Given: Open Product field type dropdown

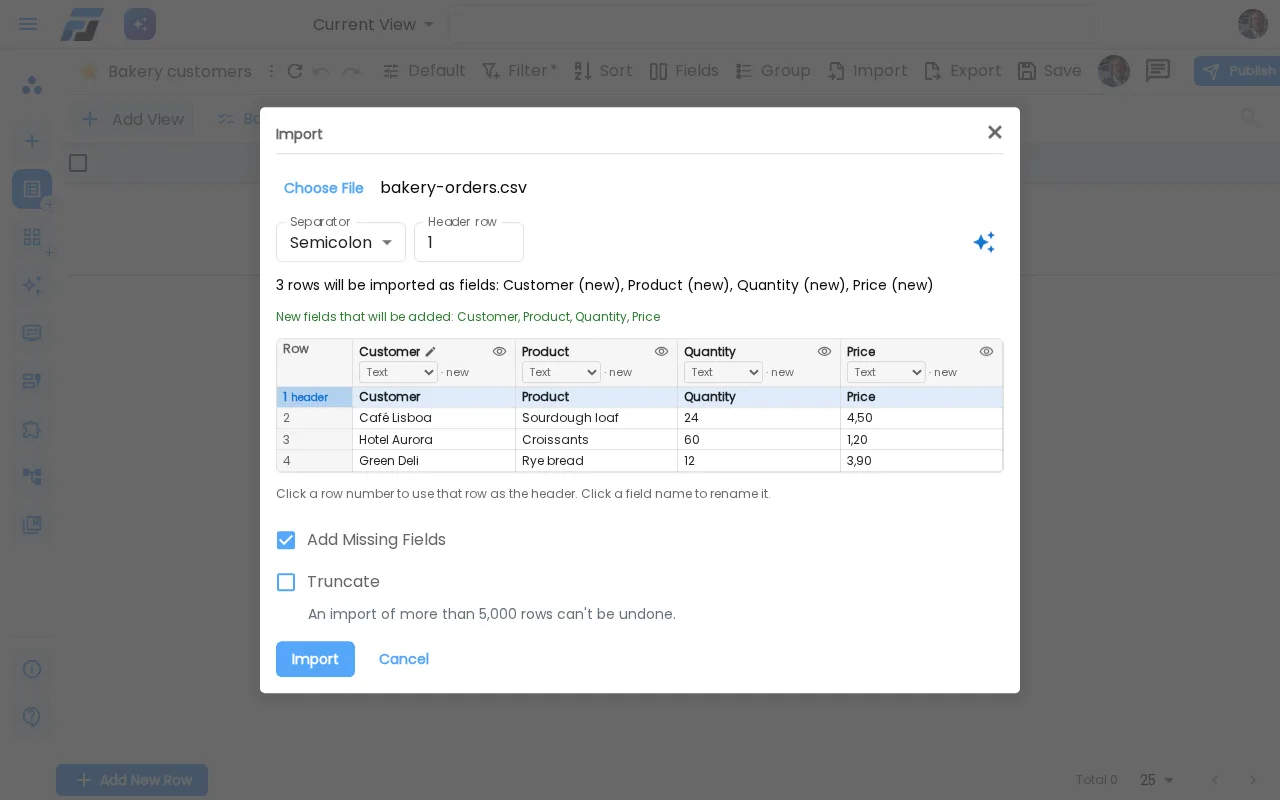Looking at the screenshot, I should (x=561, y=372).
